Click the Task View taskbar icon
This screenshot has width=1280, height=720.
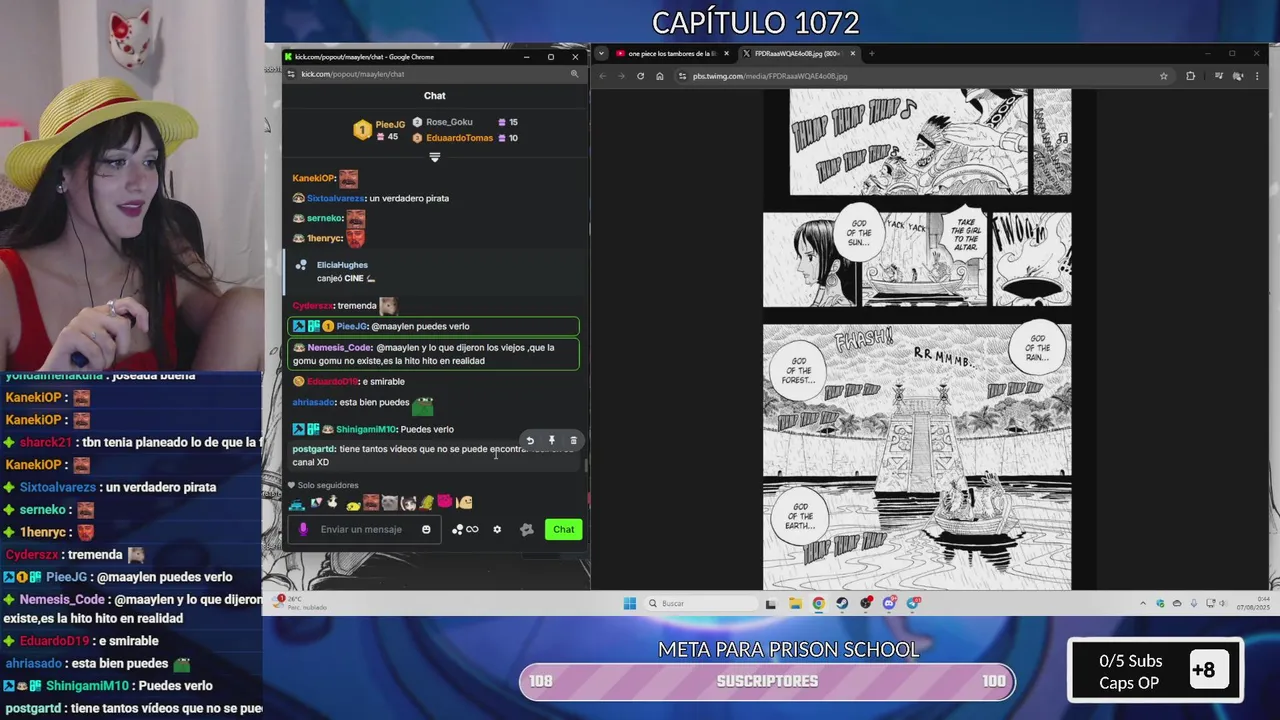(771, 603)
